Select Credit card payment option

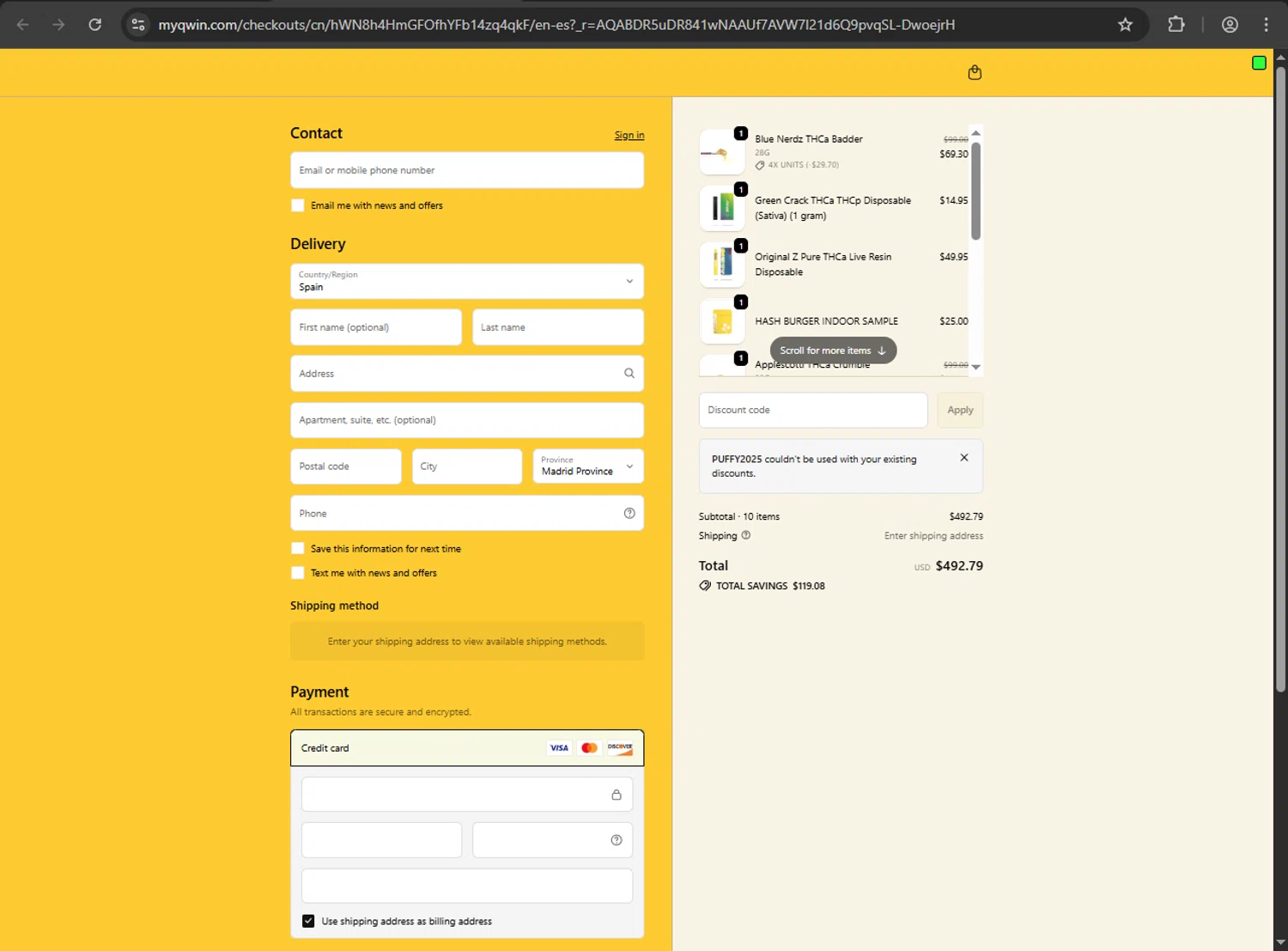[467, 748]
